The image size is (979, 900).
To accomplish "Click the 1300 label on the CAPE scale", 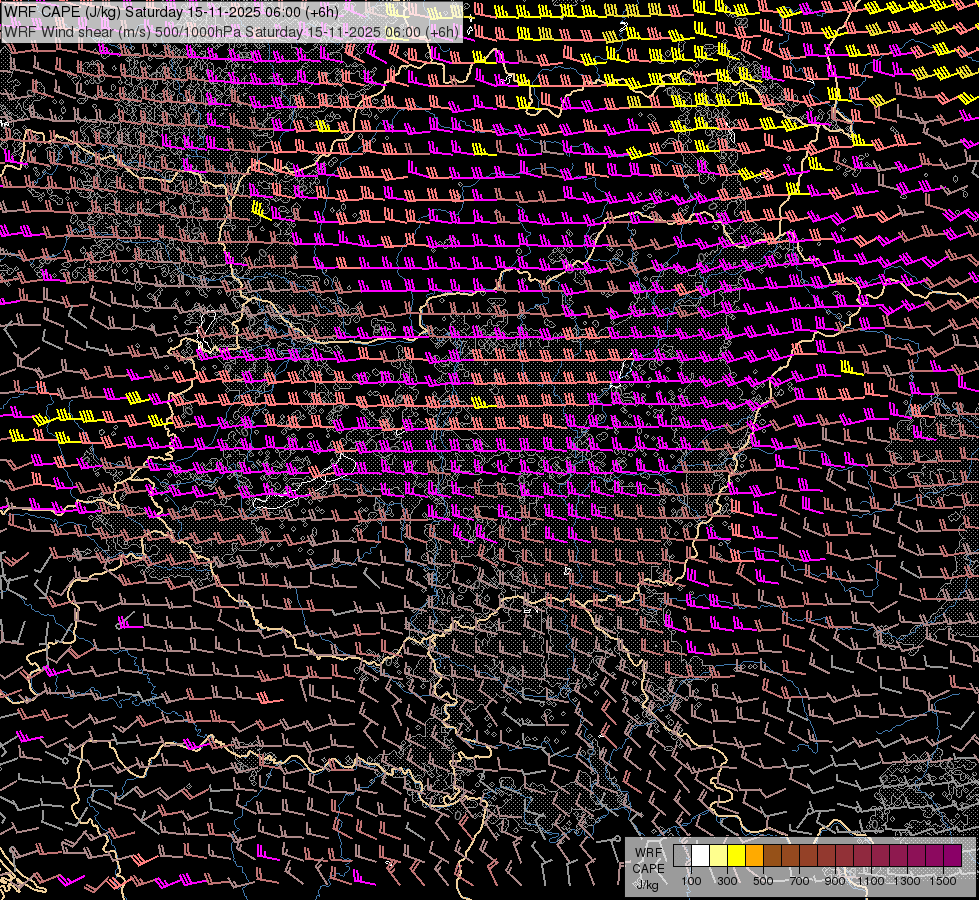I will pos(907,881).
